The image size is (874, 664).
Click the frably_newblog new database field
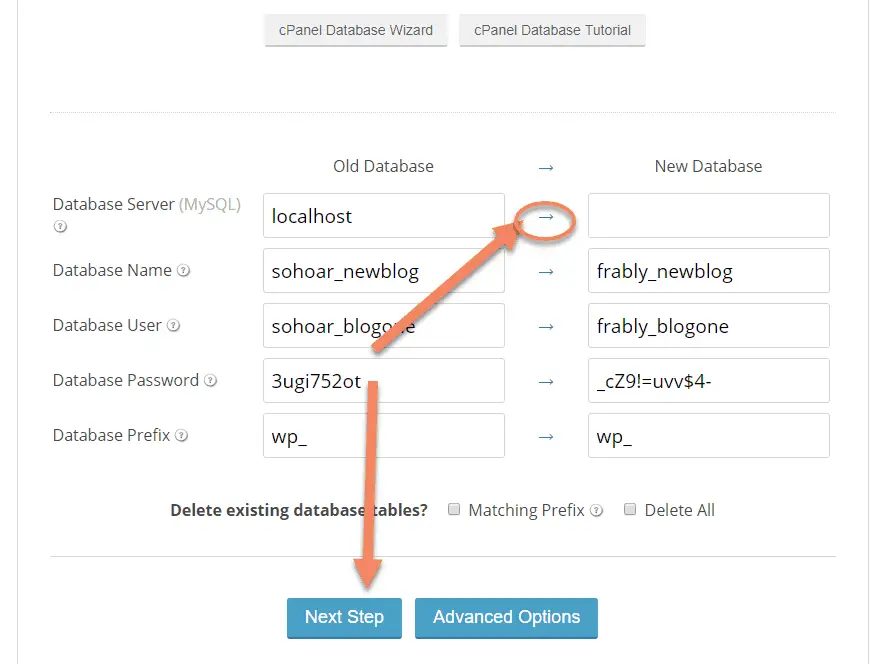pos(708,270)
